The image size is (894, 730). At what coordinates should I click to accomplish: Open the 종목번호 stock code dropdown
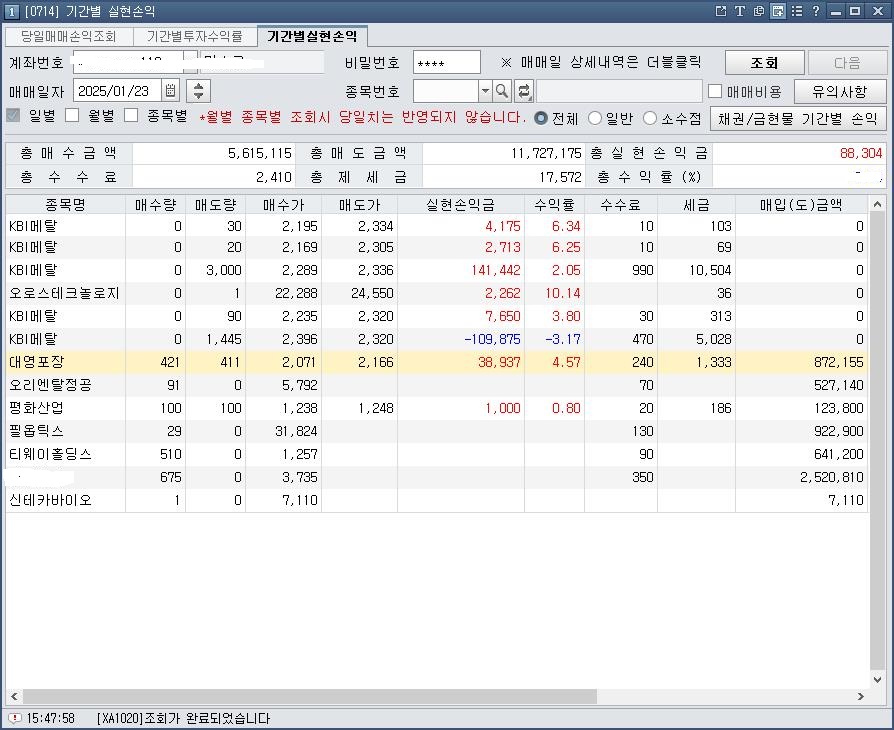pos(485,90)
